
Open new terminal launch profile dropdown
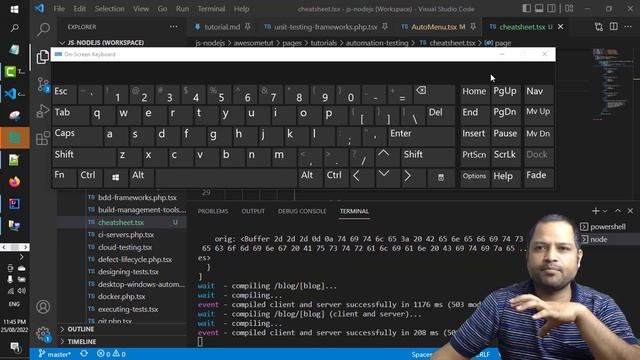click(x=605, y=211)
